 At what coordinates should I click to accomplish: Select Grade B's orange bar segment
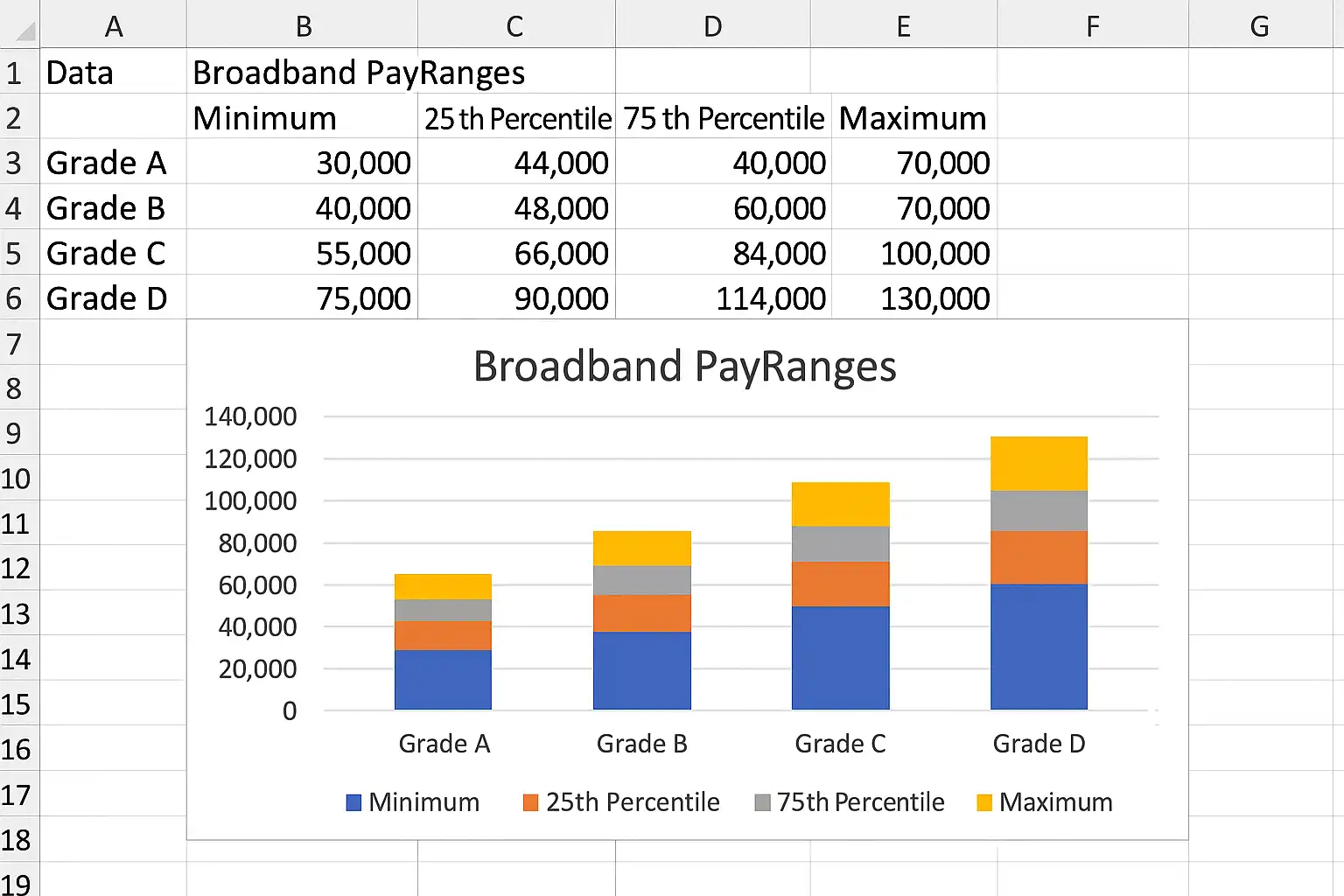(x=641, y=613)
